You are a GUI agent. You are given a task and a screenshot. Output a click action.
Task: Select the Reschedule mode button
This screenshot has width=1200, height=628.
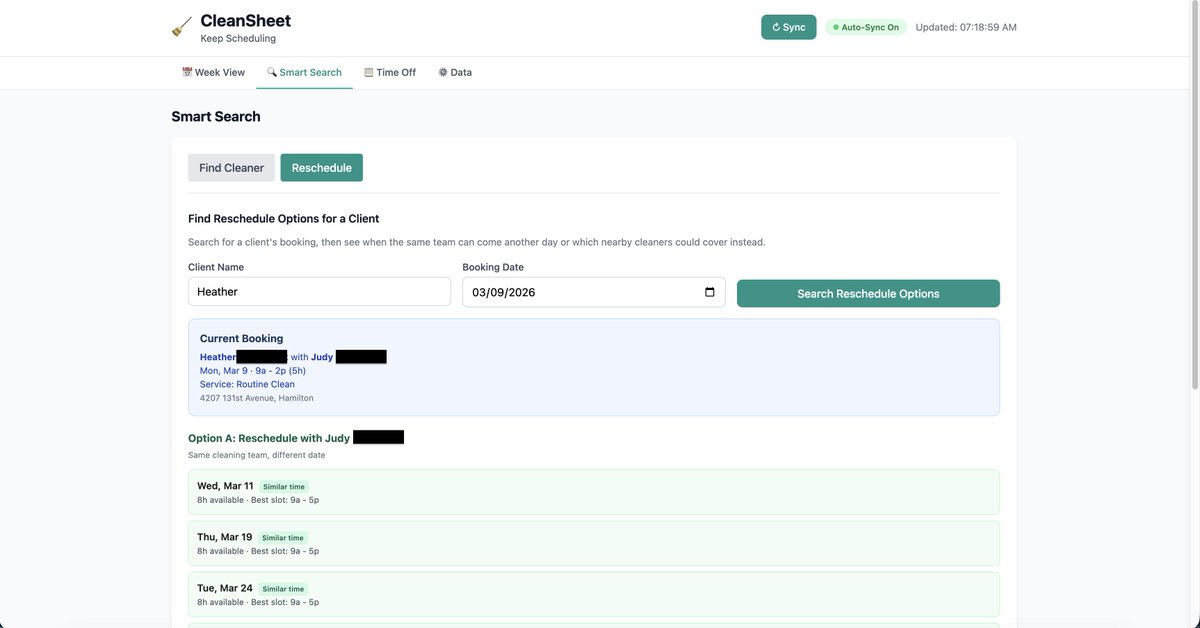pos(321,168)
